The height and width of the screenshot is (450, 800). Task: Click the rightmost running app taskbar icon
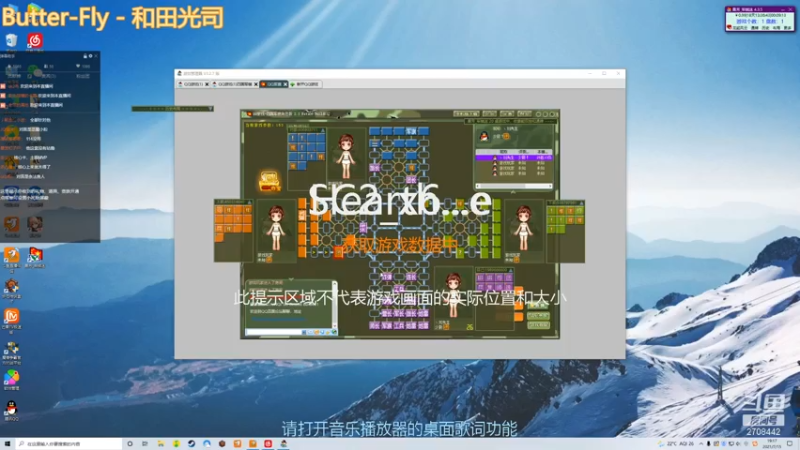pos(284,444)
